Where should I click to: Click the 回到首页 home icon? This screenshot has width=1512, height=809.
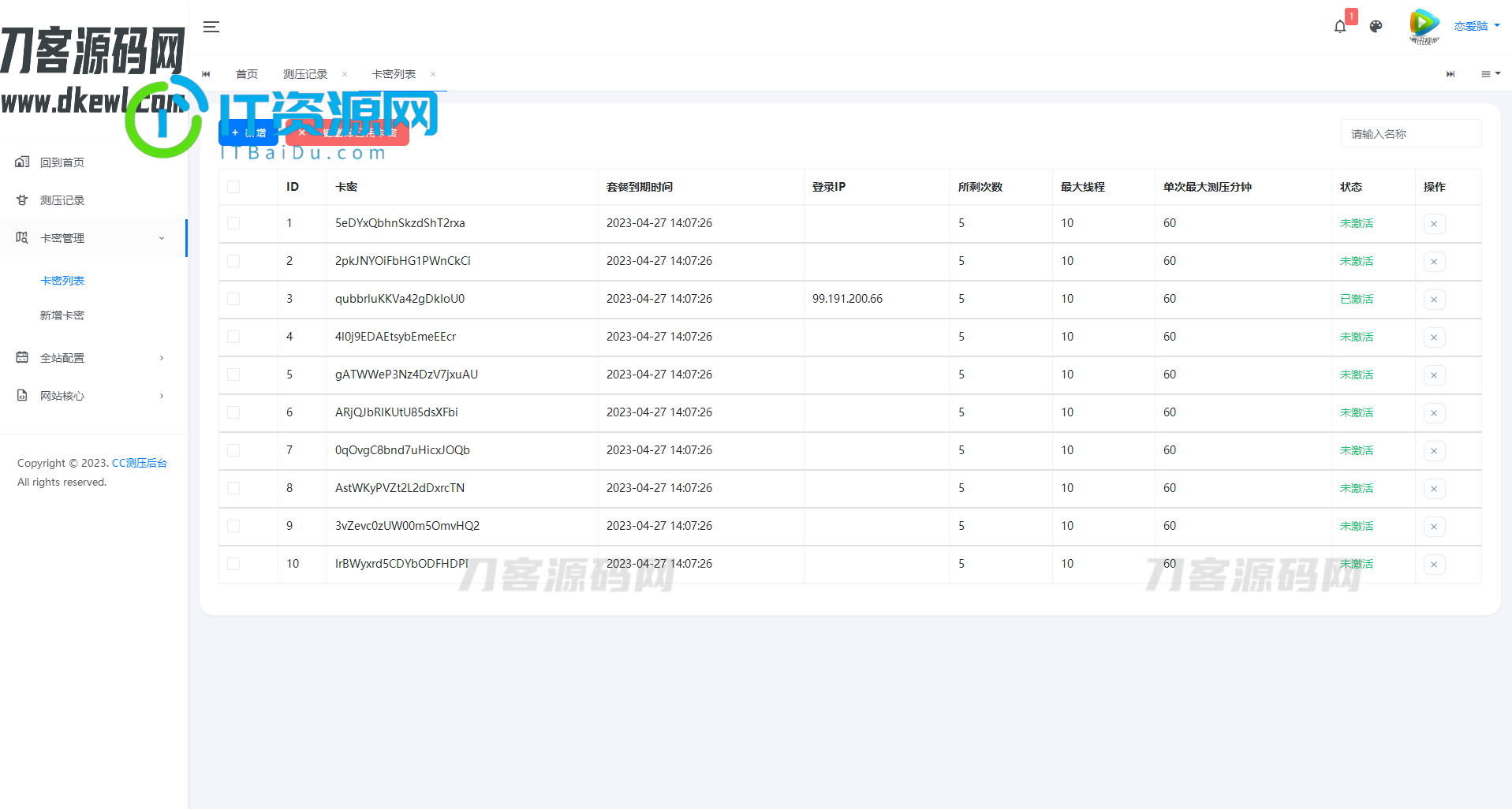click(x=22, y=162)
